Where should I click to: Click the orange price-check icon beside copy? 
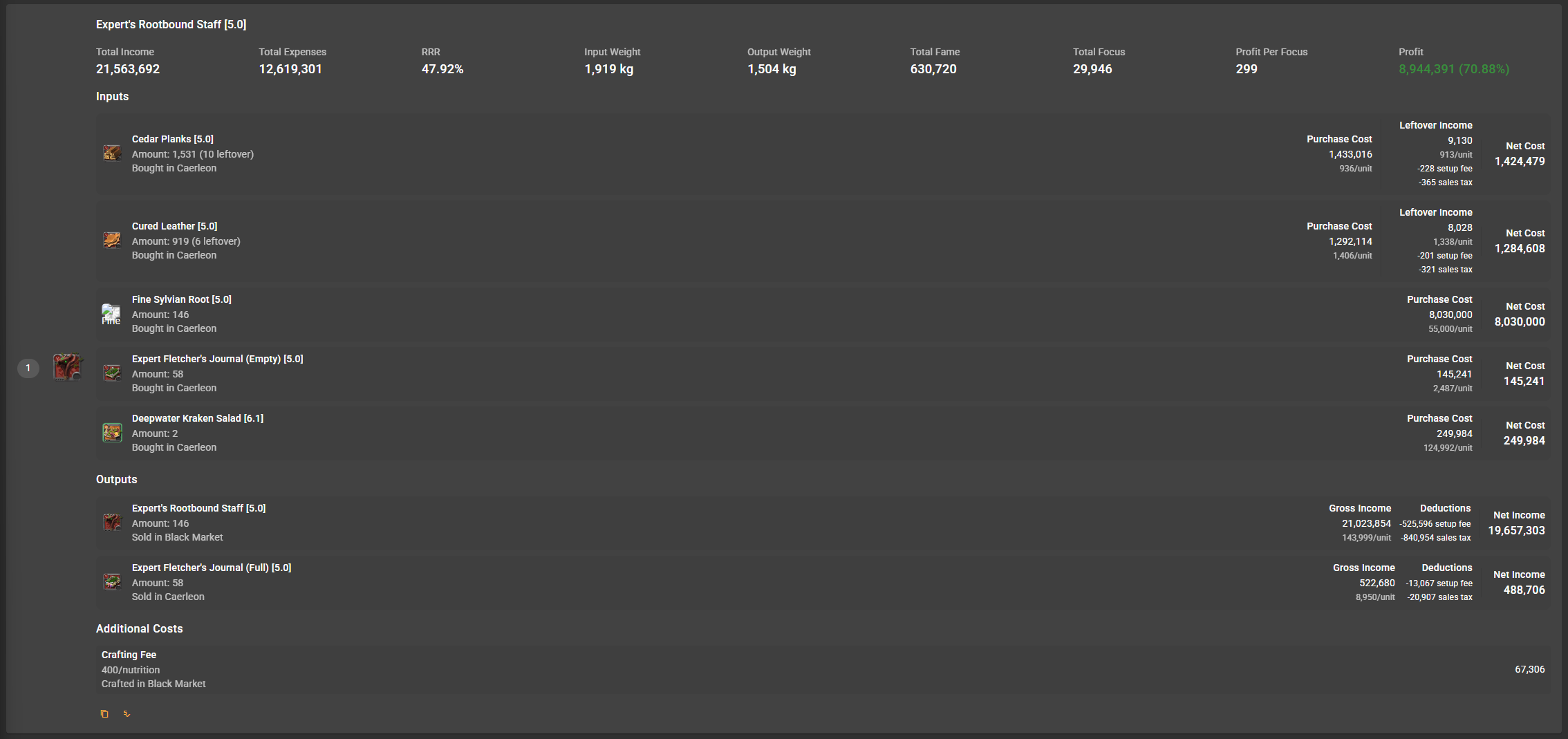(127, 714)
